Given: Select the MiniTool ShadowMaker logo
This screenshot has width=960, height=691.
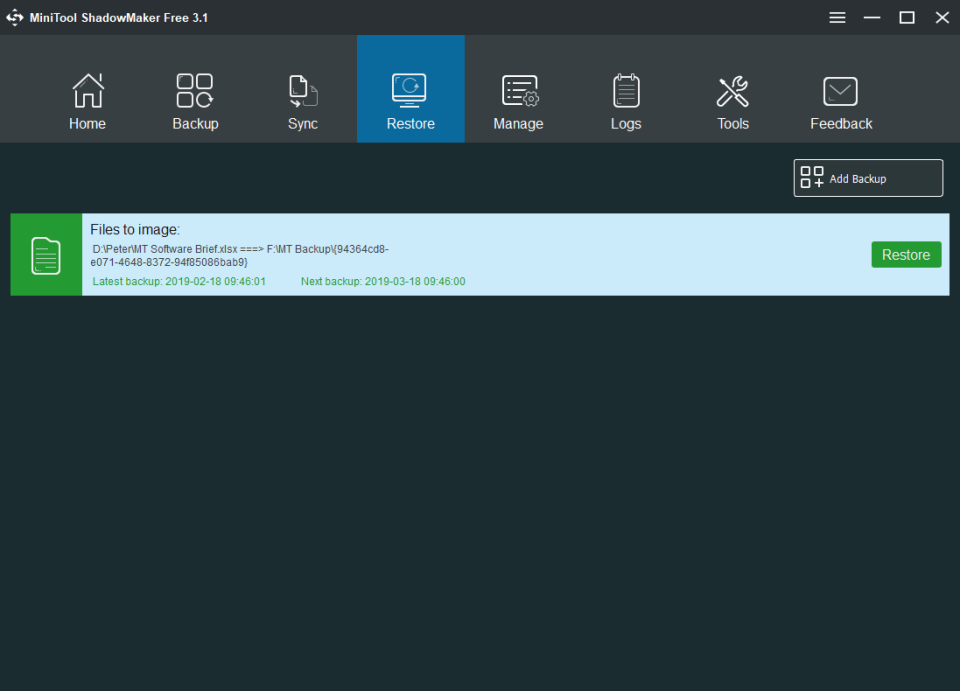Looking at the screenshot, I should click(15, 17).
